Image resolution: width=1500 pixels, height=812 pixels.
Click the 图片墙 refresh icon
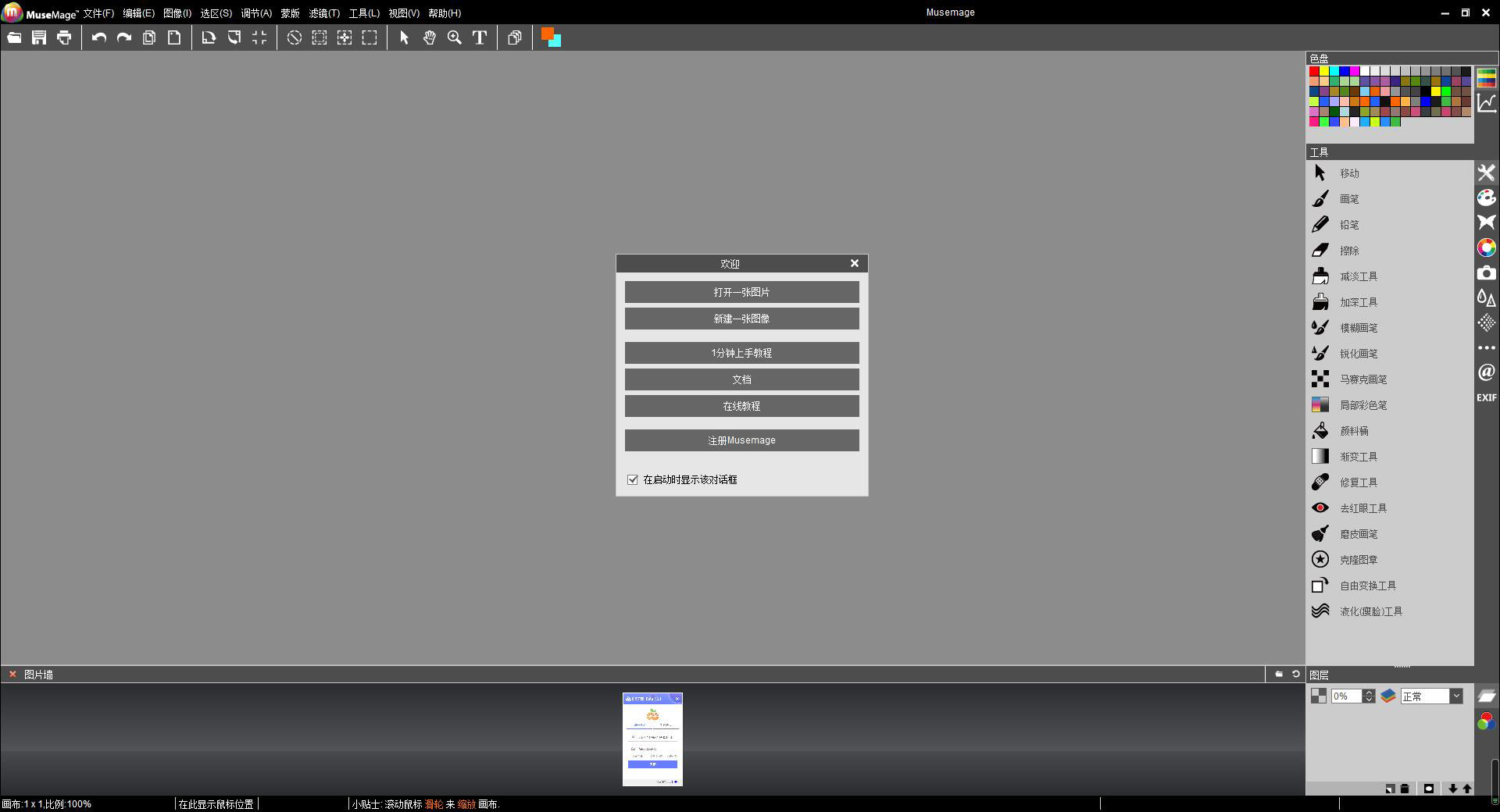pyautogui.click(x=1296, y=674)
